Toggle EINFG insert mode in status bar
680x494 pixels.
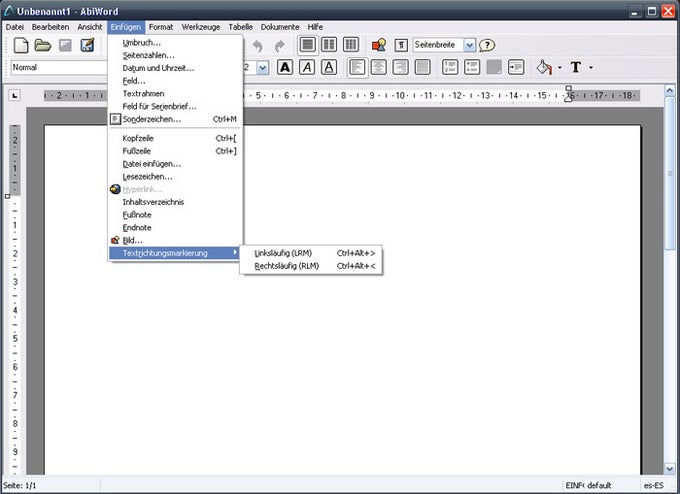click(x=575, y=485)
